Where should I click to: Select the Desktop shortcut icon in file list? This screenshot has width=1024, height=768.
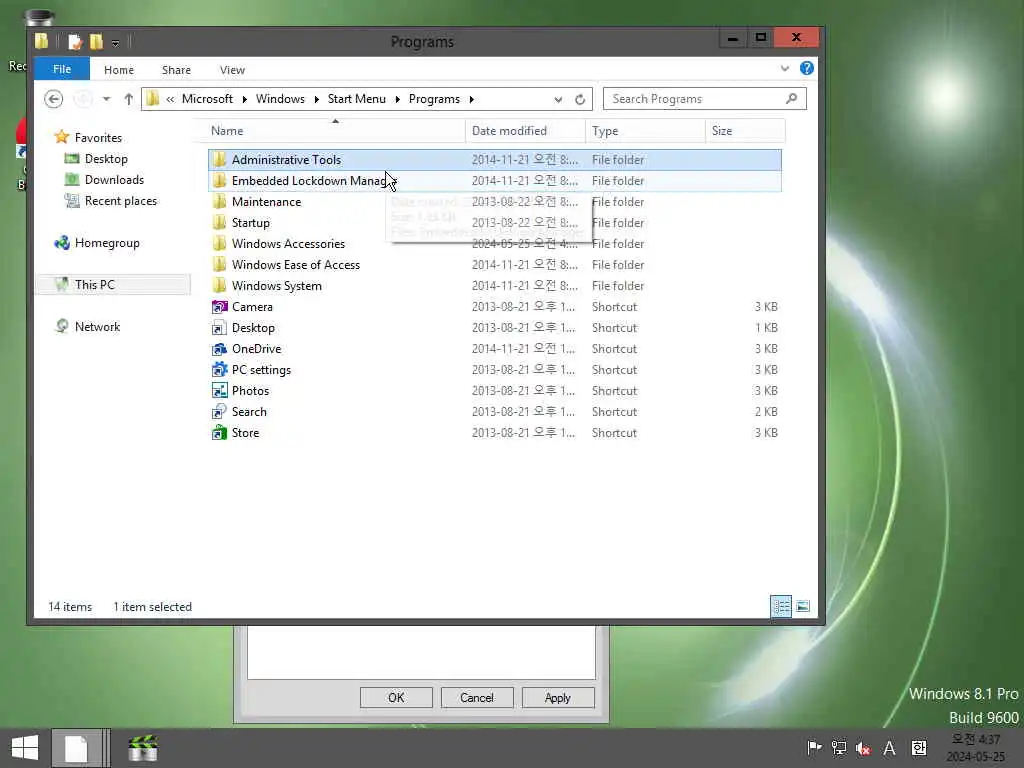[219, 327]
